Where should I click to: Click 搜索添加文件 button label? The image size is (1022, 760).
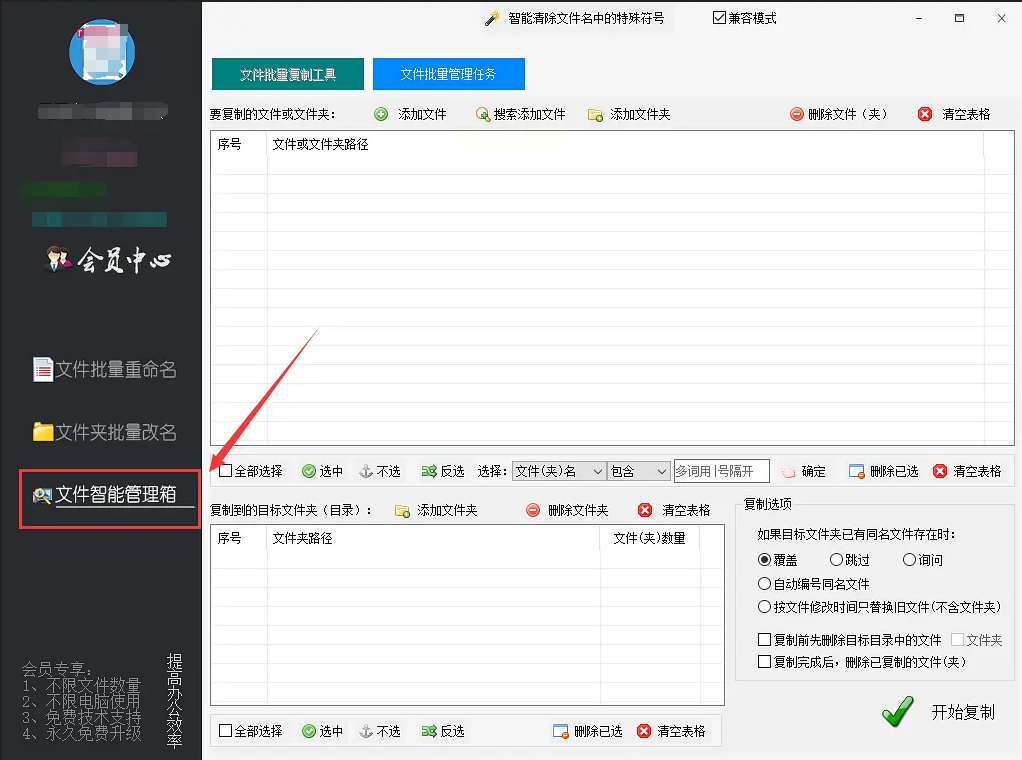[529, 115]
